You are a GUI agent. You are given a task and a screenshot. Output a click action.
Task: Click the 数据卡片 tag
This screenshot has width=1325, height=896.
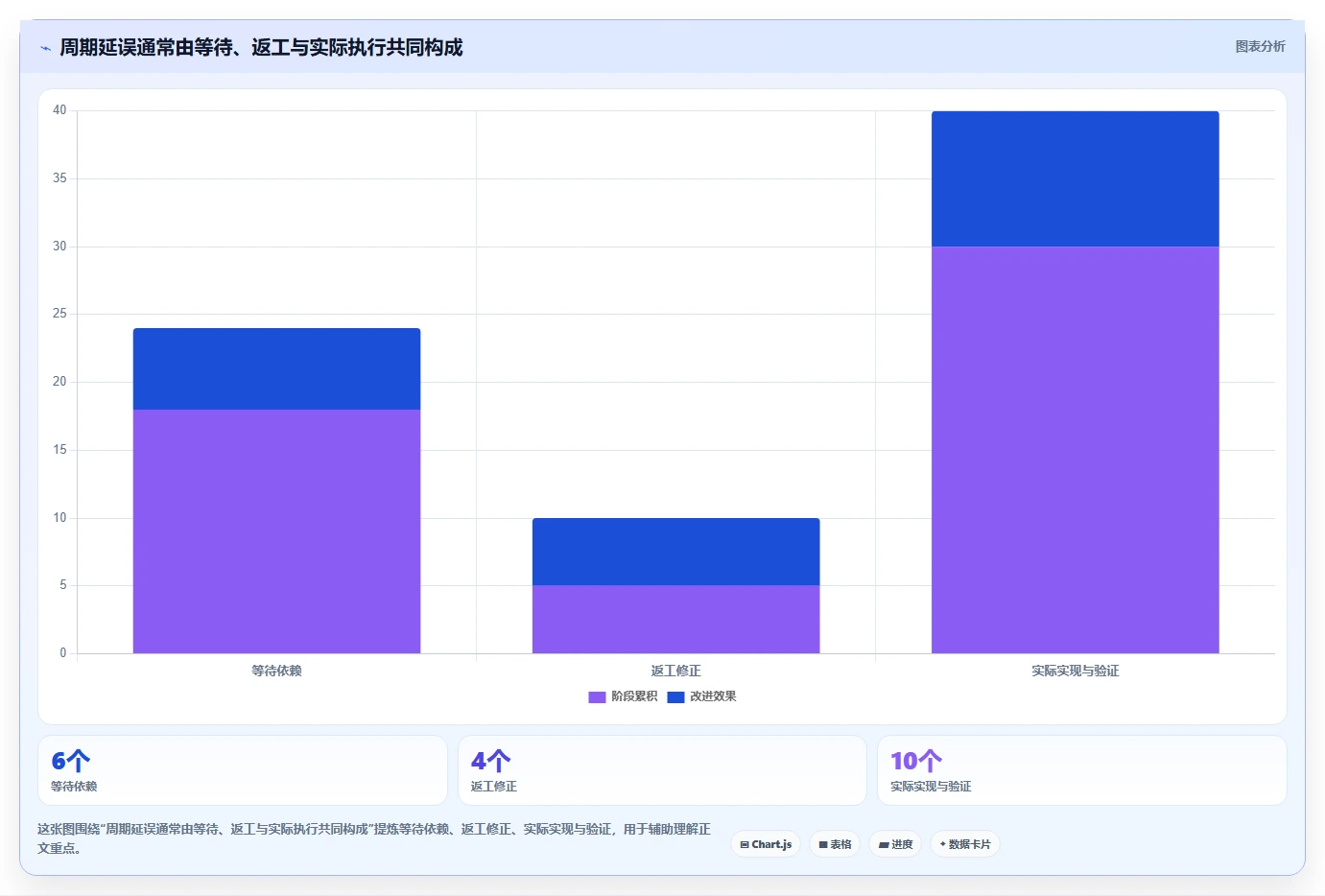(965, 844)
